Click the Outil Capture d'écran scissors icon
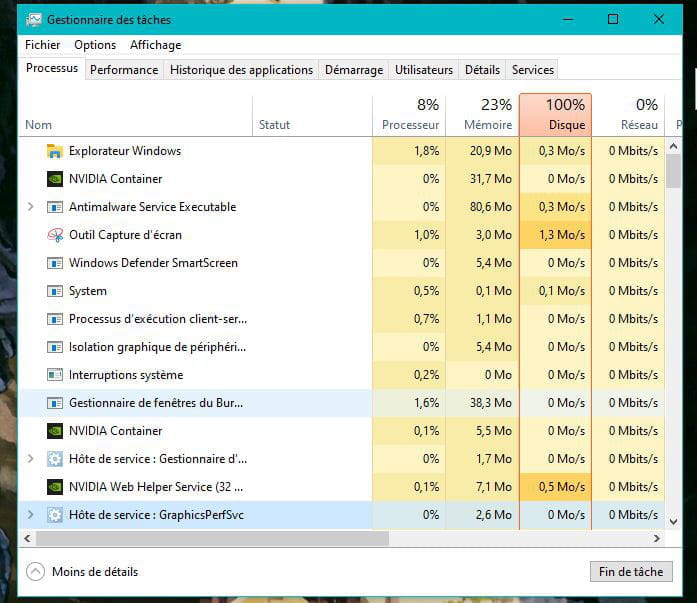Image resolution: width=697 pixels, height=603 pixels. tap(55, 235)
